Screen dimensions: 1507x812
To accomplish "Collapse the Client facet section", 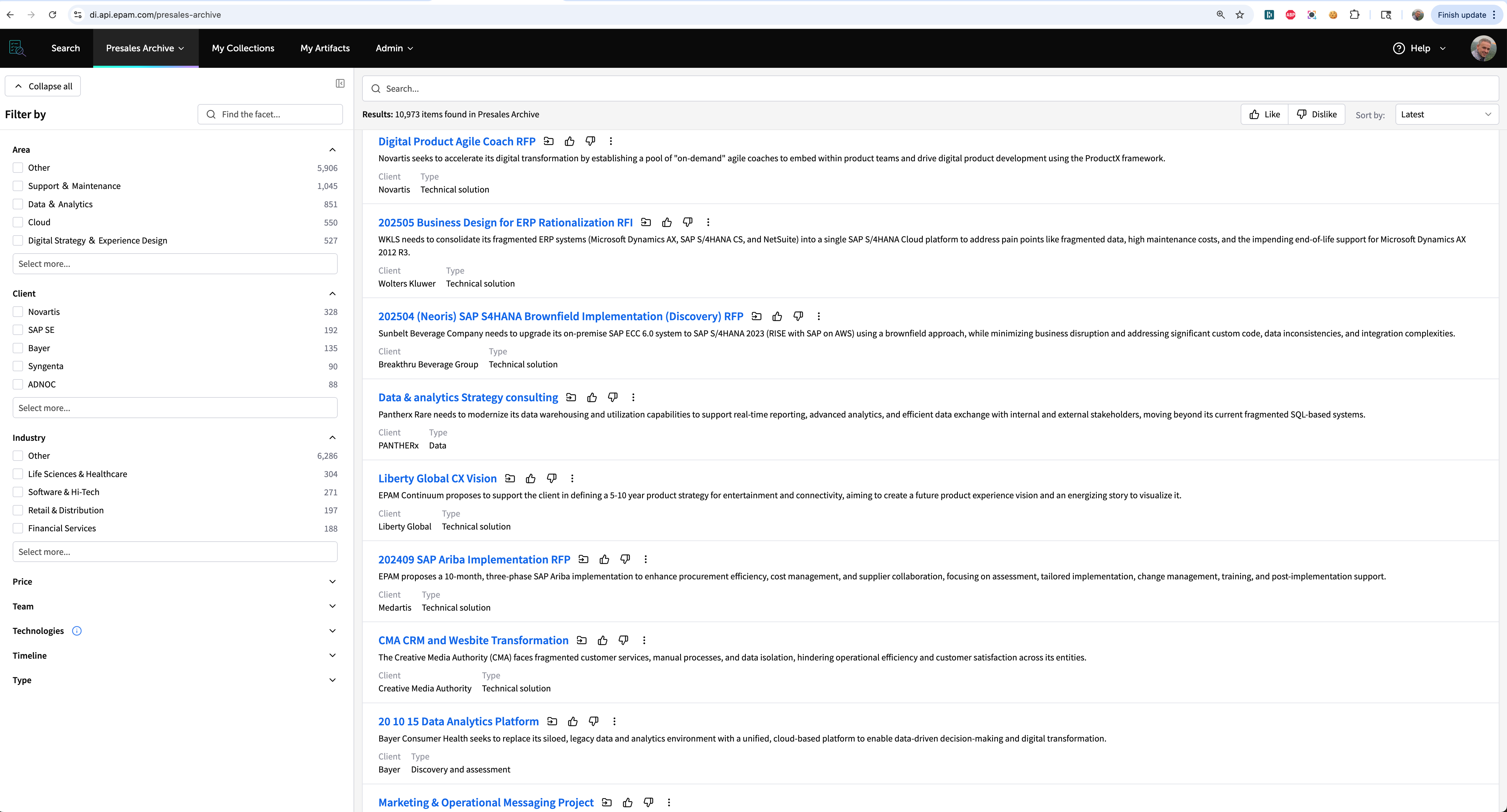I will coord(332,294).
